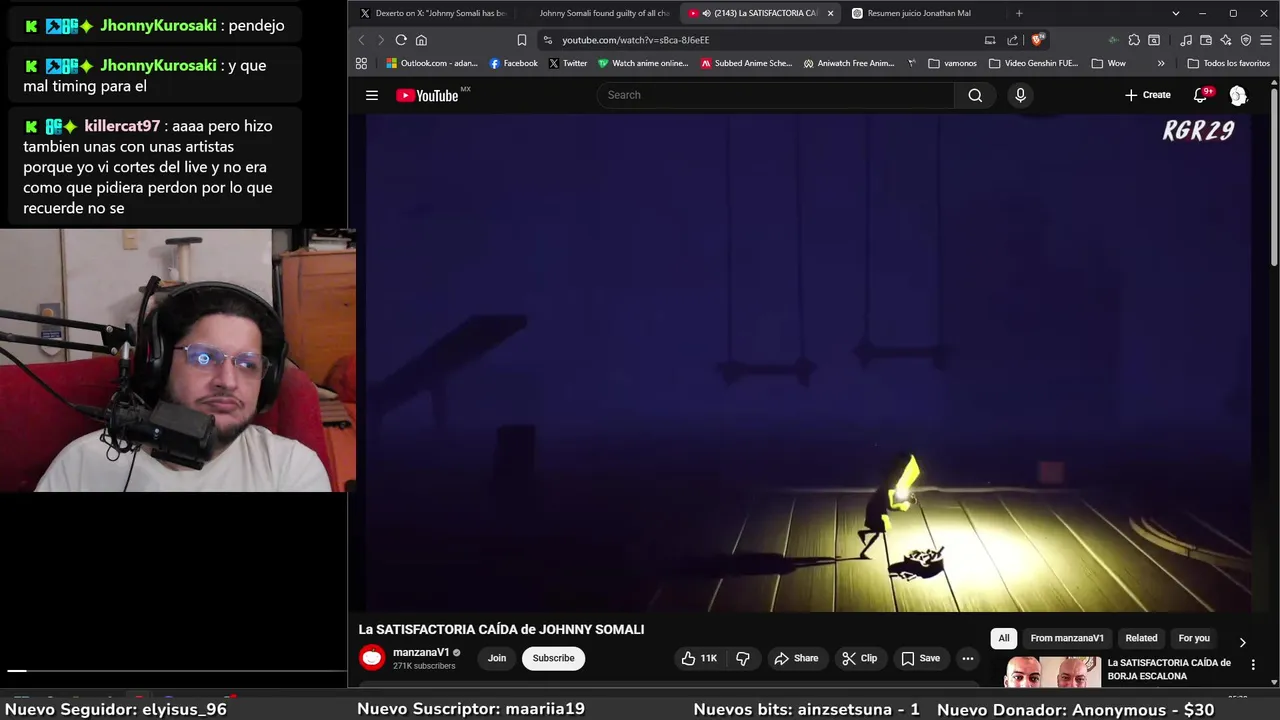Open Todos los favoritos folder

tap(1229, 63)
